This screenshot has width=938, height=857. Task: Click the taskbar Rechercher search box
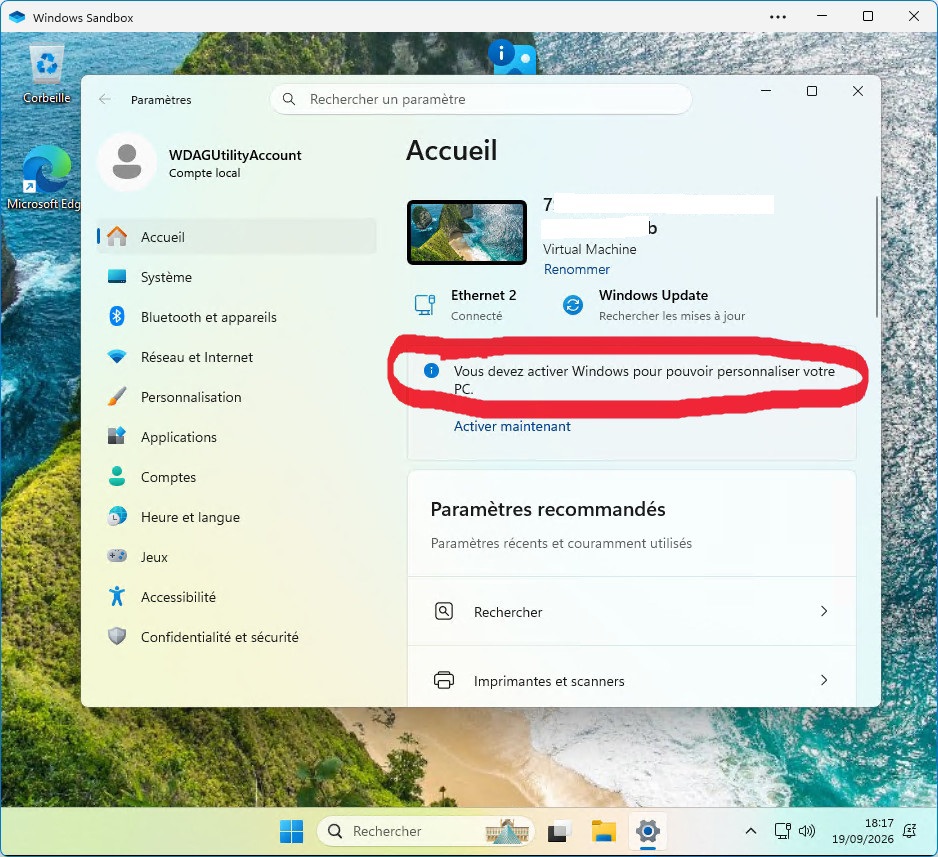[425, 831]
